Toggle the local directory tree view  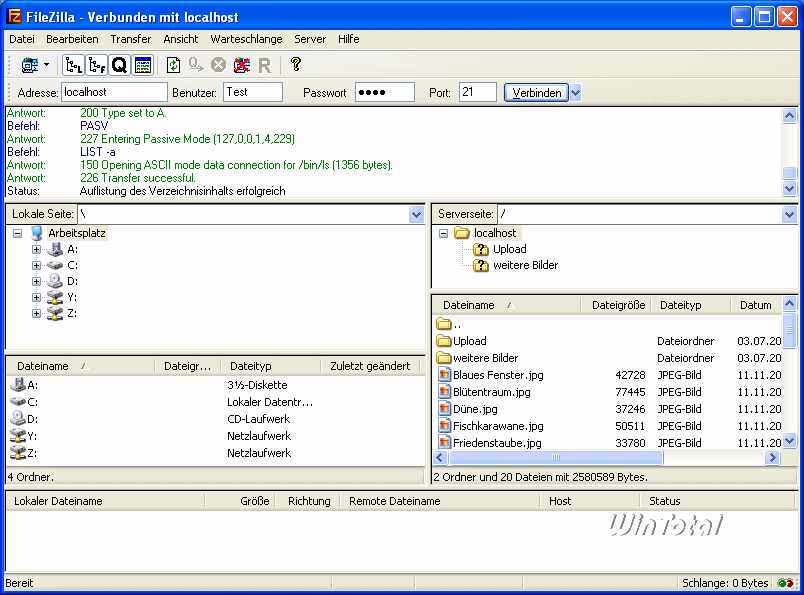(x=73, y=65)
